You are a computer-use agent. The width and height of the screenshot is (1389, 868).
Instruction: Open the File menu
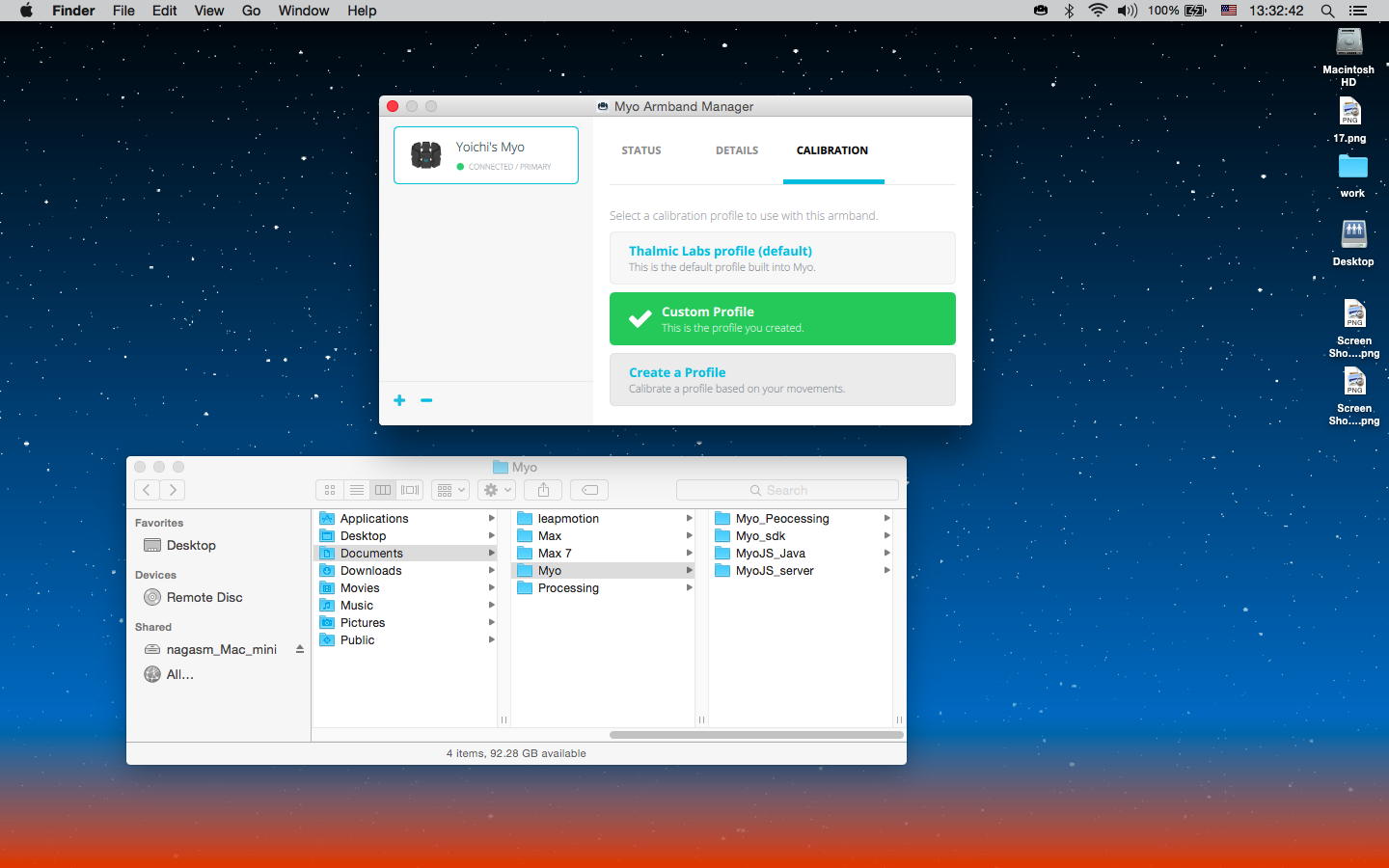123,11
